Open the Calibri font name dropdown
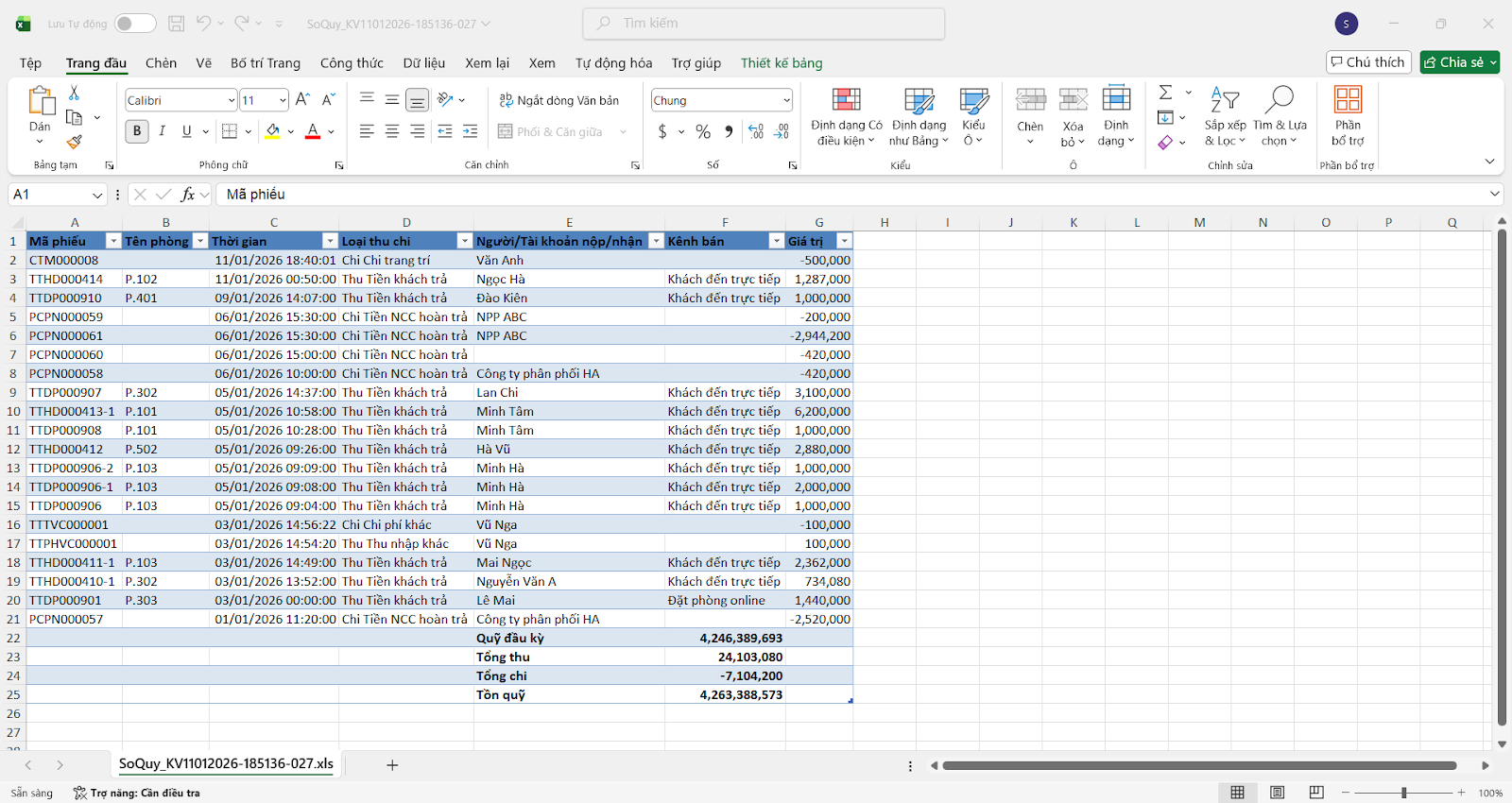The width and height of the screenshot is (1512, 803). point(231,100)
